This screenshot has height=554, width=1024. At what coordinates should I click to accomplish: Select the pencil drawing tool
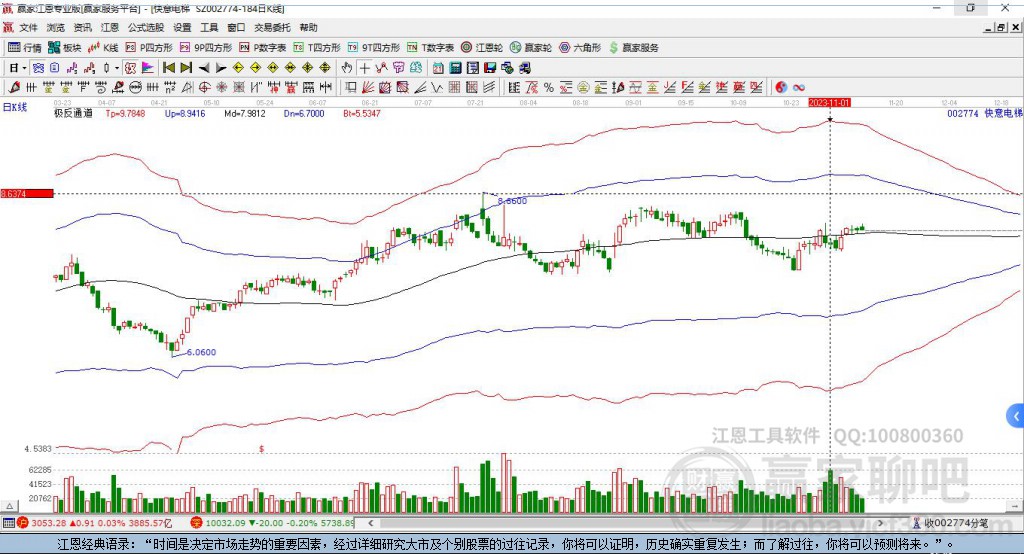(x=14, y=88)
